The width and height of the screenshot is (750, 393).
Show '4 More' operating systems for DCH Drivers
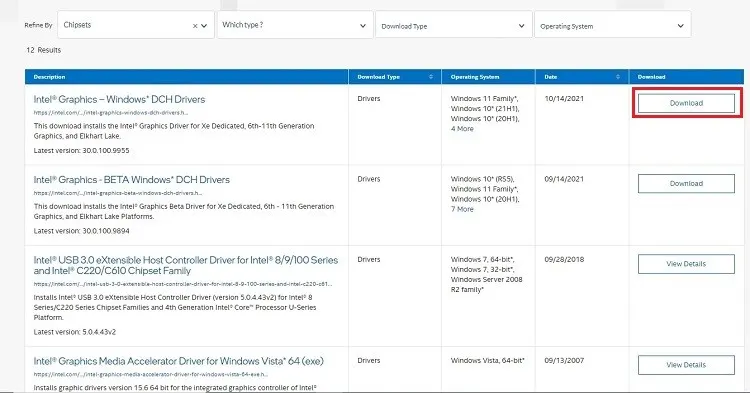(462, 129)
